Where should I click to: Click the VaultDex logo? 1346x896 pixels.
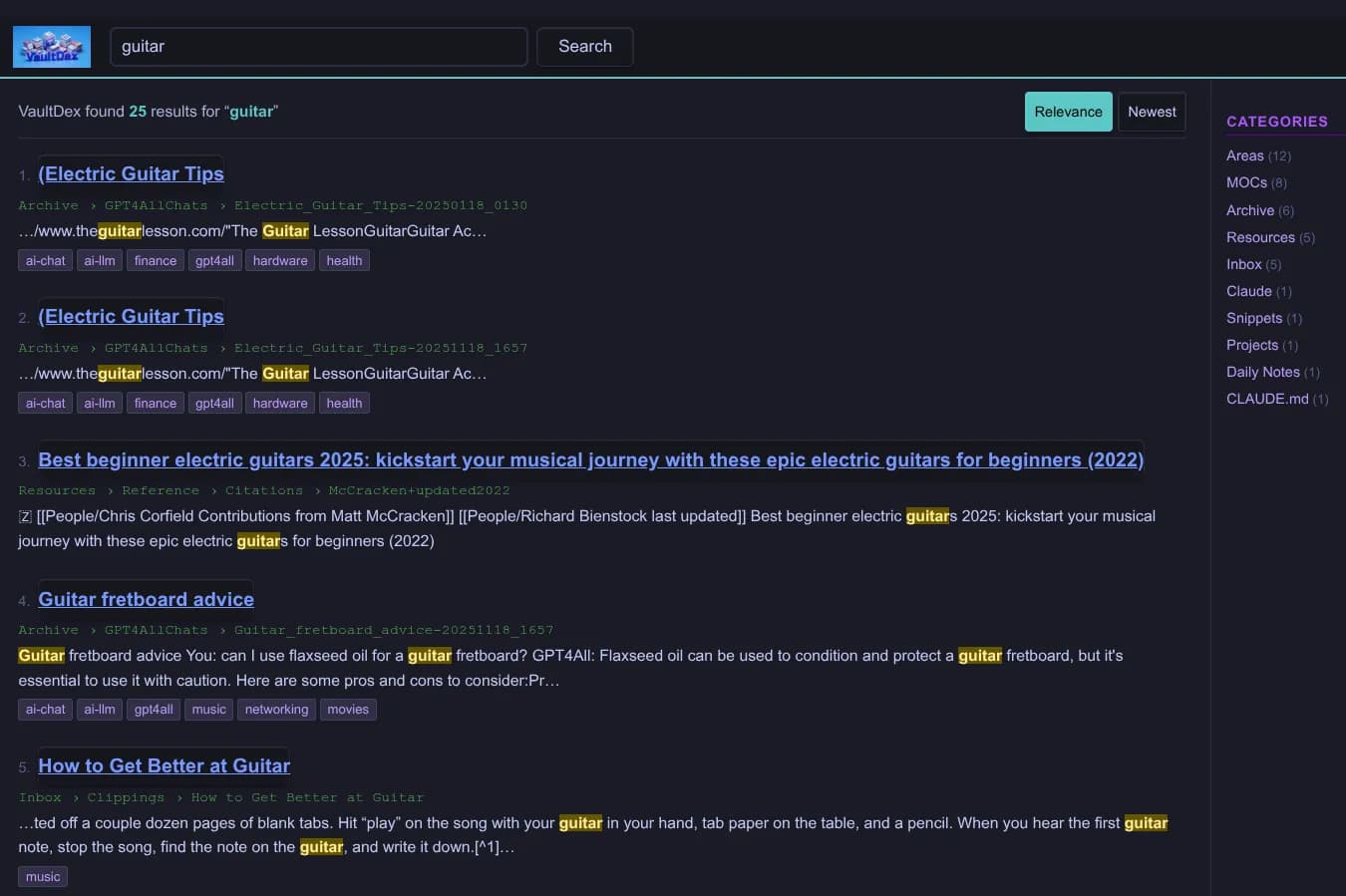point(52,47)
